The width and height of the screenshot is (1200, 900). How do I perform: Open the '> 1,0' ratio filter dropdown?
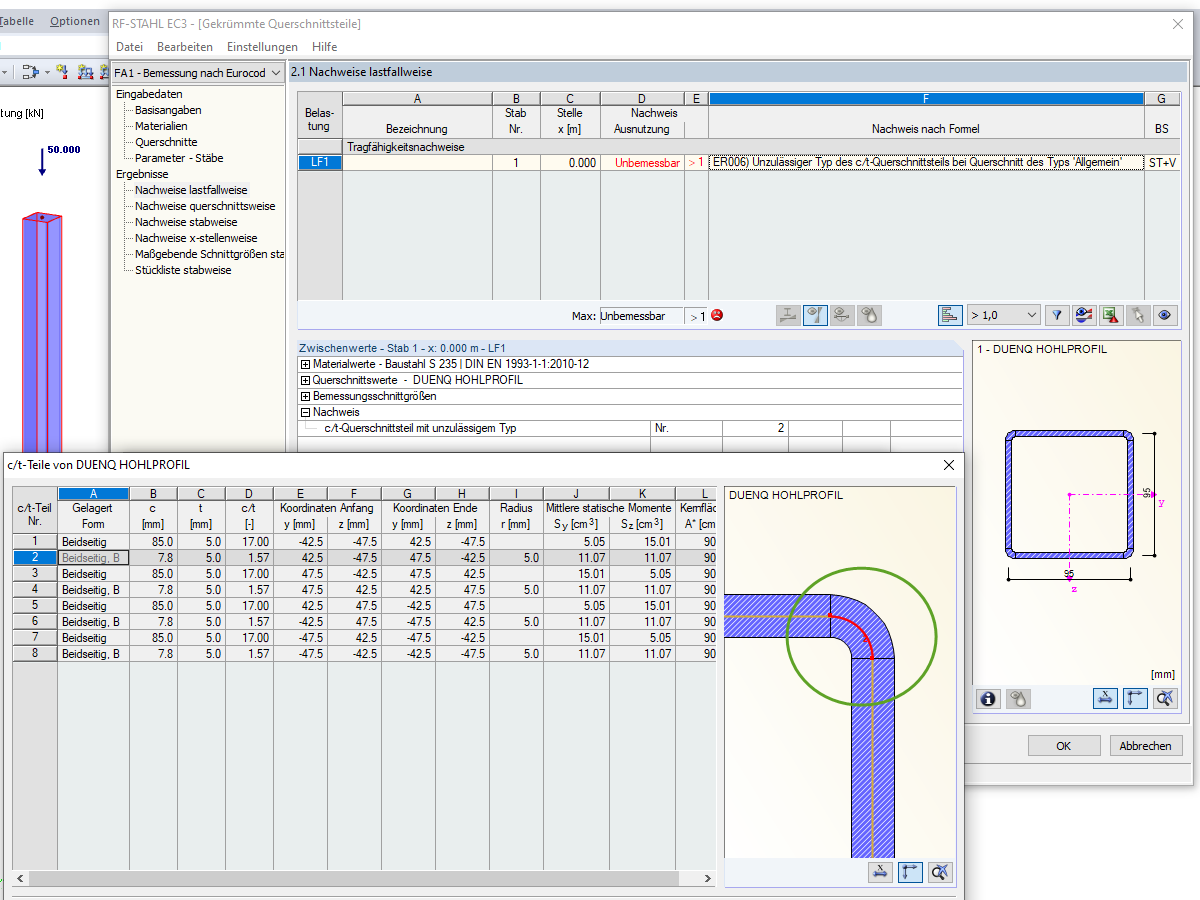pyautogui.click(x=1004, y=315)
